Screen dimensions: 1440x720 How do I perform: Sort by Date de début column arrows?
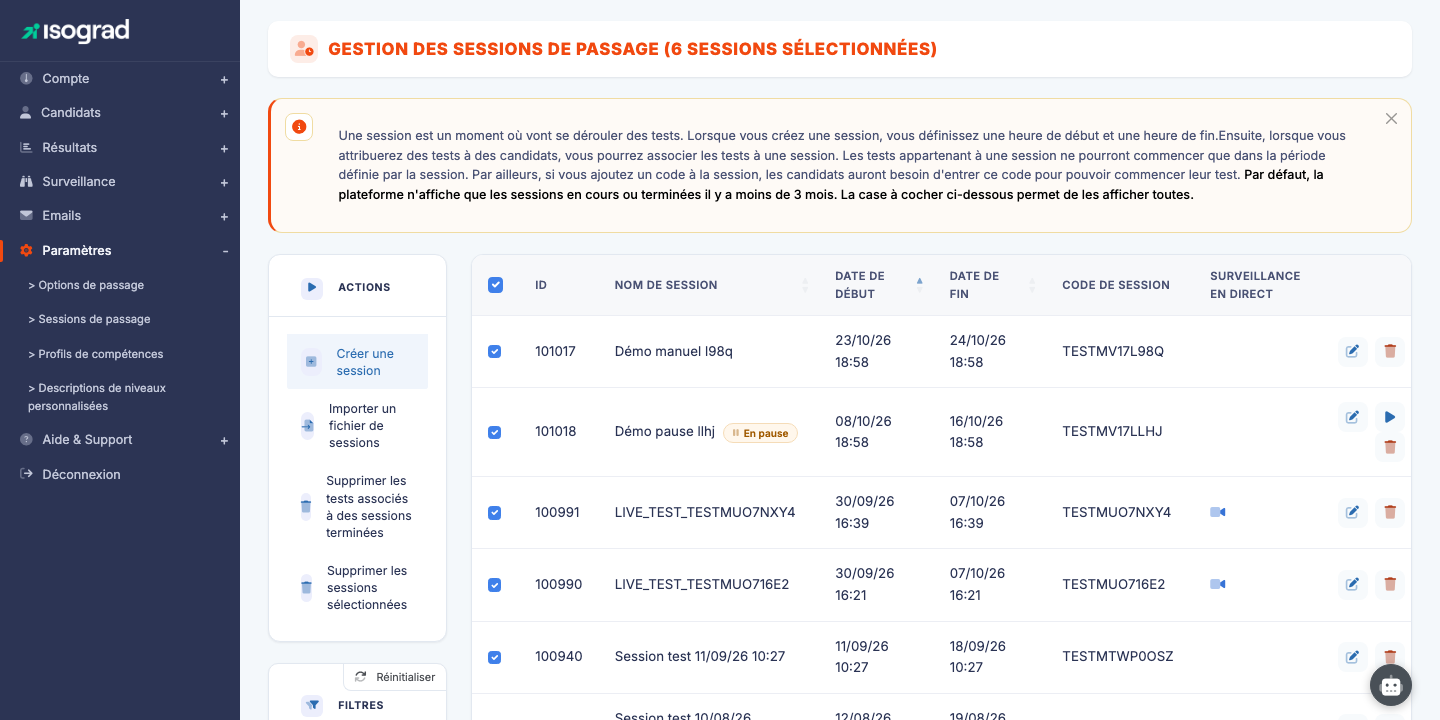(x=919, y=285)
